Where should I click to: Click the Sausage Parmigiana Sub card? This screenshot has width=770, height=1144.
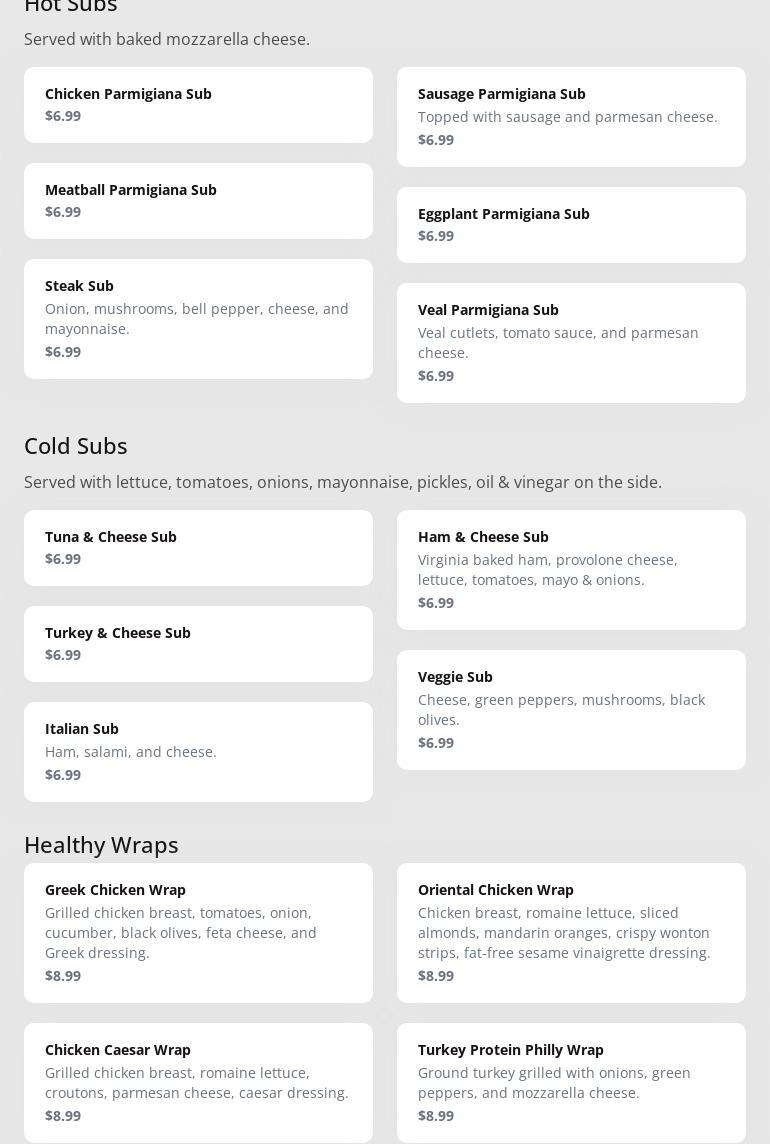tap(571, 117)
